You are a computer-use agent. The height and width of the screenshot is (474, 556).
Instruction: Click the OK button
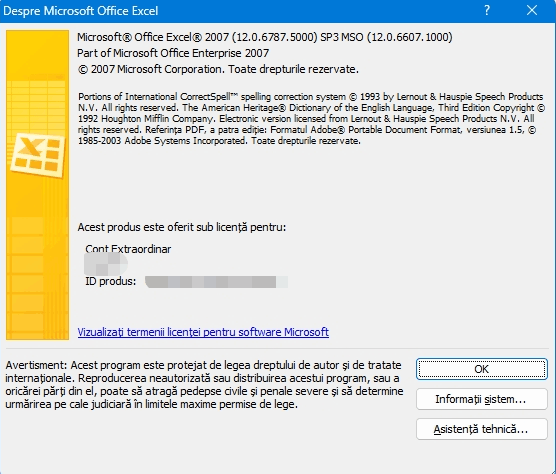click(482, 369)
